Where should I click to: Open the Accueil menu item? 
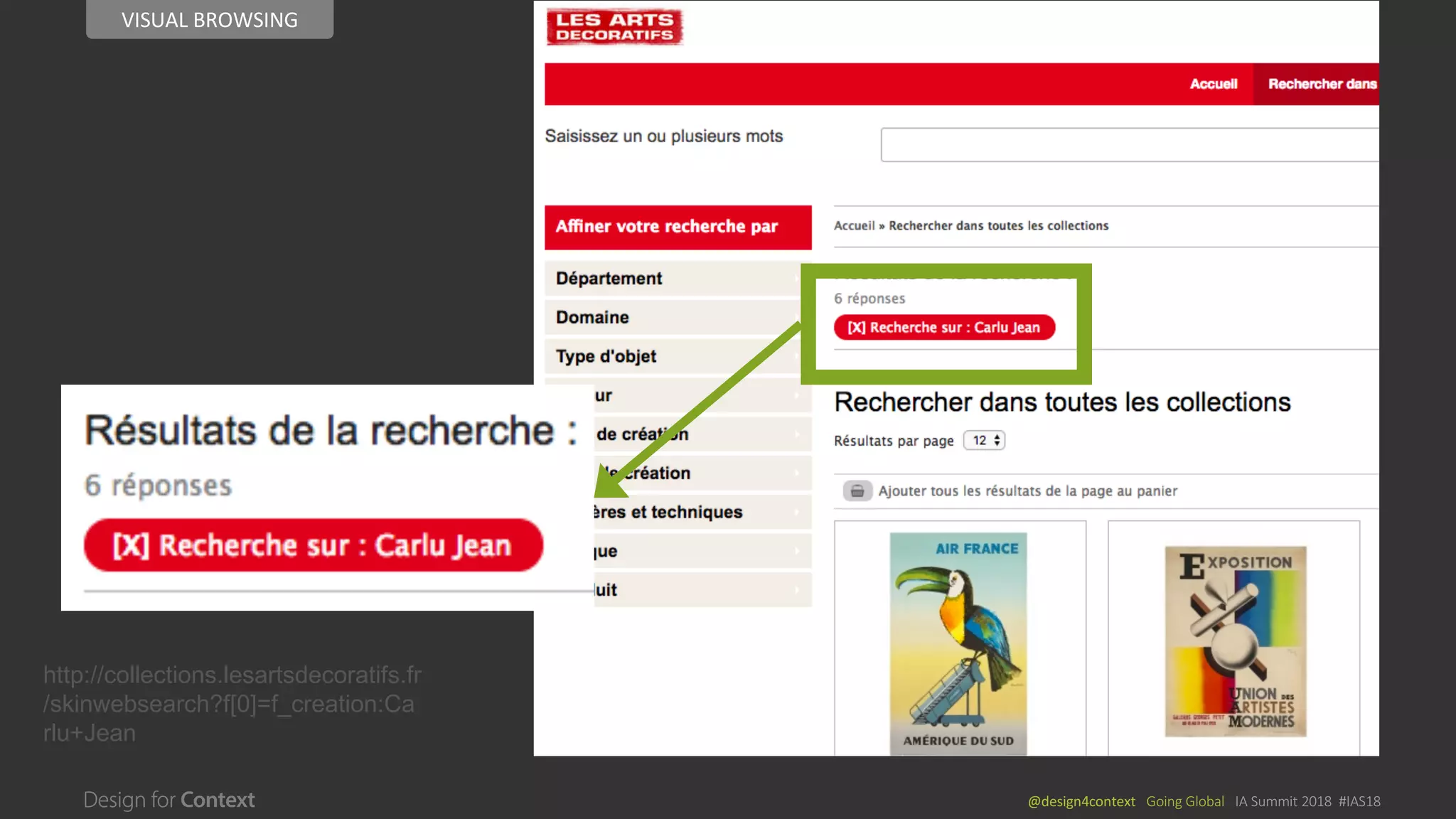(x=1214, y=84)
